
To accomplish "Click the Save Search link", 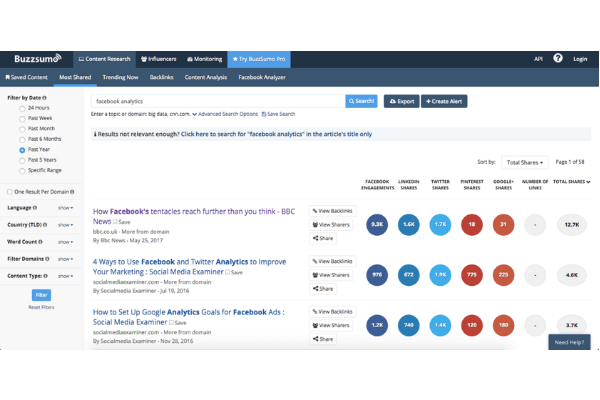I will 278,114.
